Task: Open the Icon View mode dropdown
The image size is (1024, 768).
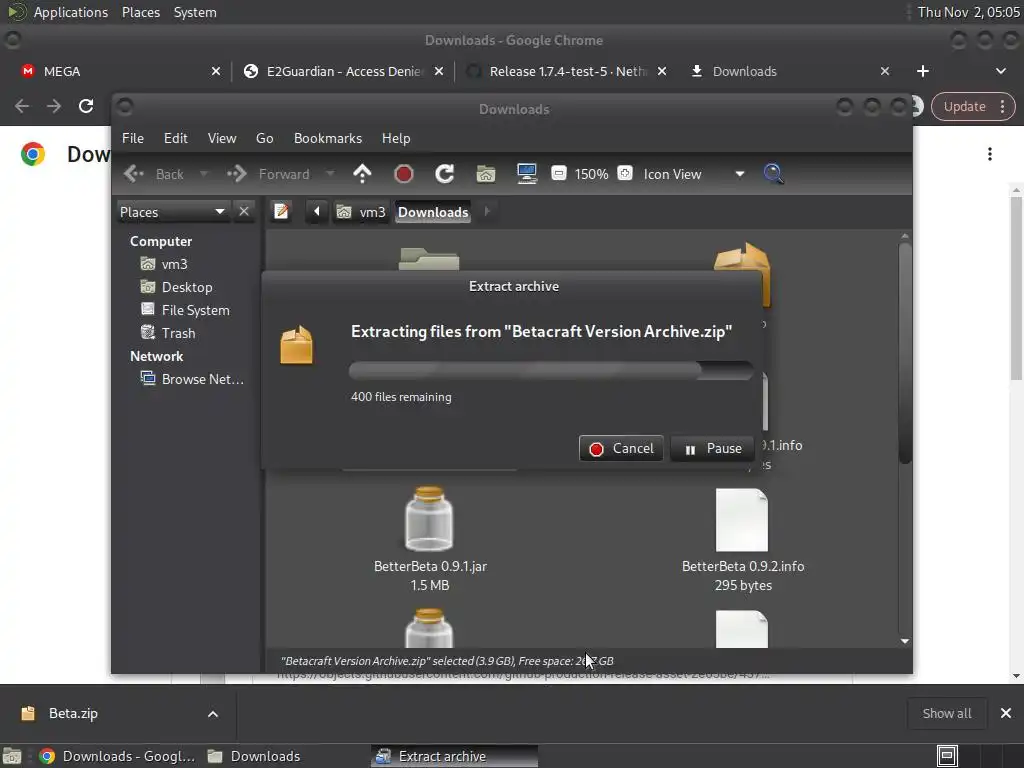Action: pos(694,174)
